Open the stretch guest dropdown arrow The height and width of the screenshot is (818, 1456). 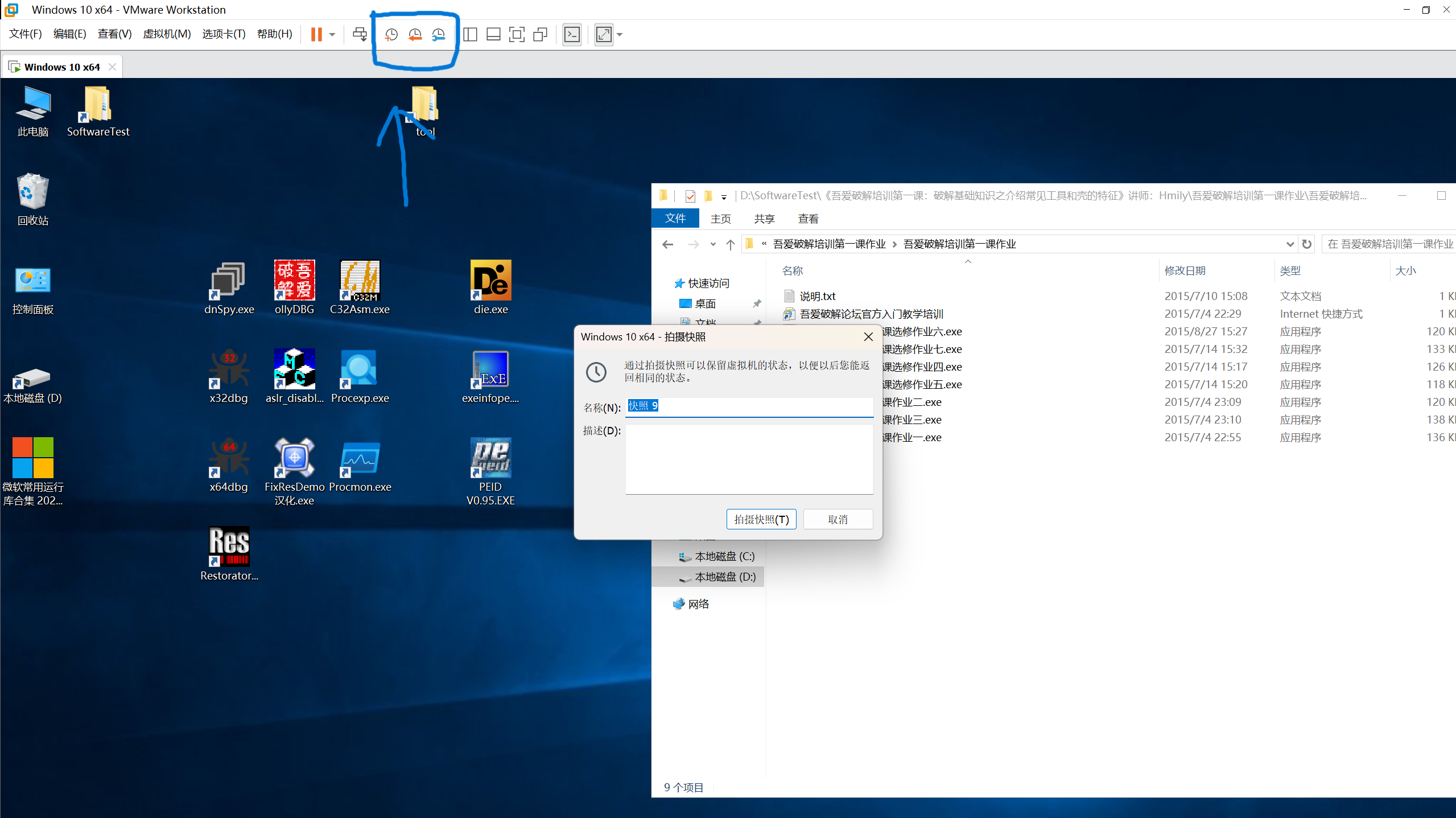[x=620, y=35]
